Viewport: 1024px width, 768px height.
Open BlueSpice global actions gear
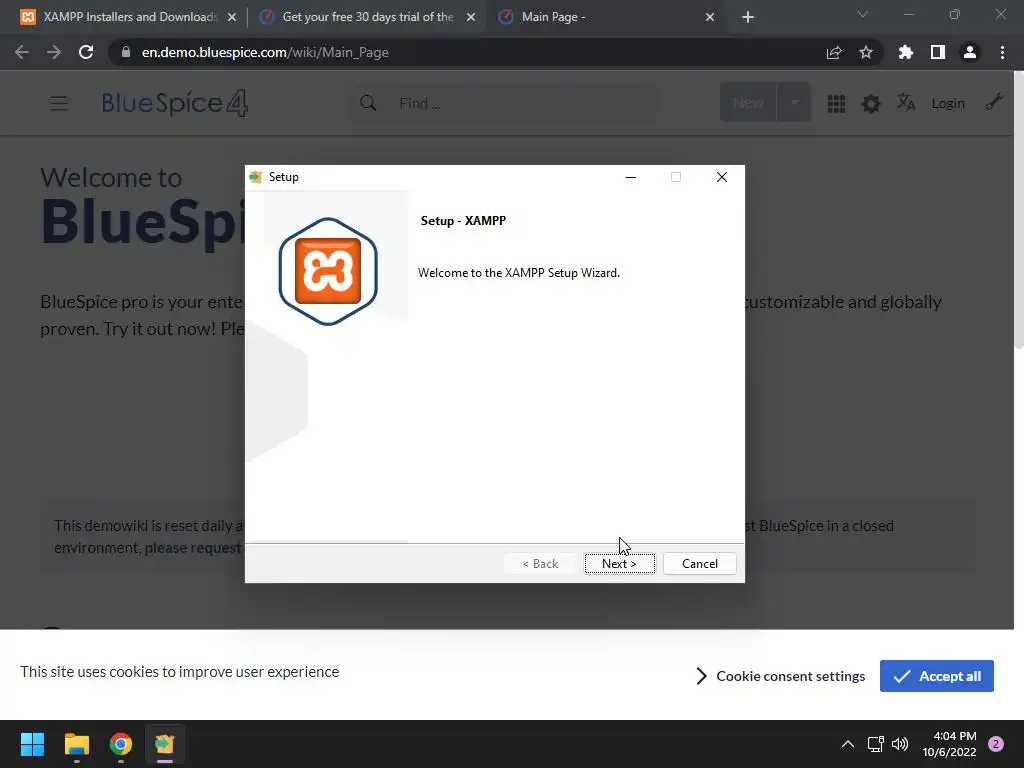click(x=871, y=103)
